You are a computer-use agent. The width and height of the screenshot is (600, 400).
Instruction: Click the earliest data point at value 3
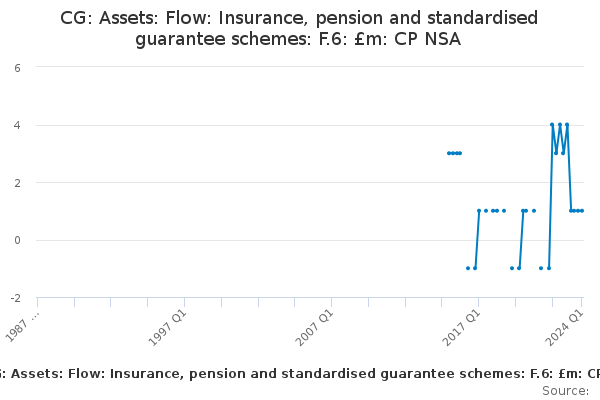pyautogui.click(x=448, y=153)
